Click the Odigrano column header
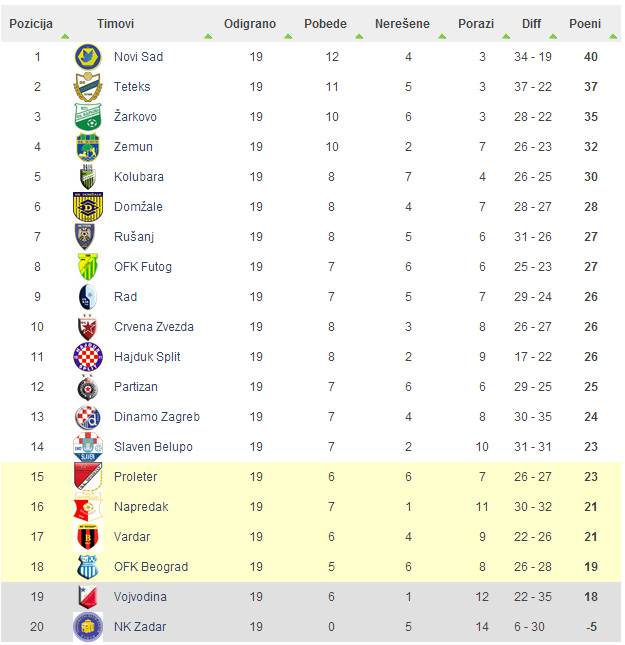The width and height of the screenshot is (625, 645). click(x=250, y=24)
